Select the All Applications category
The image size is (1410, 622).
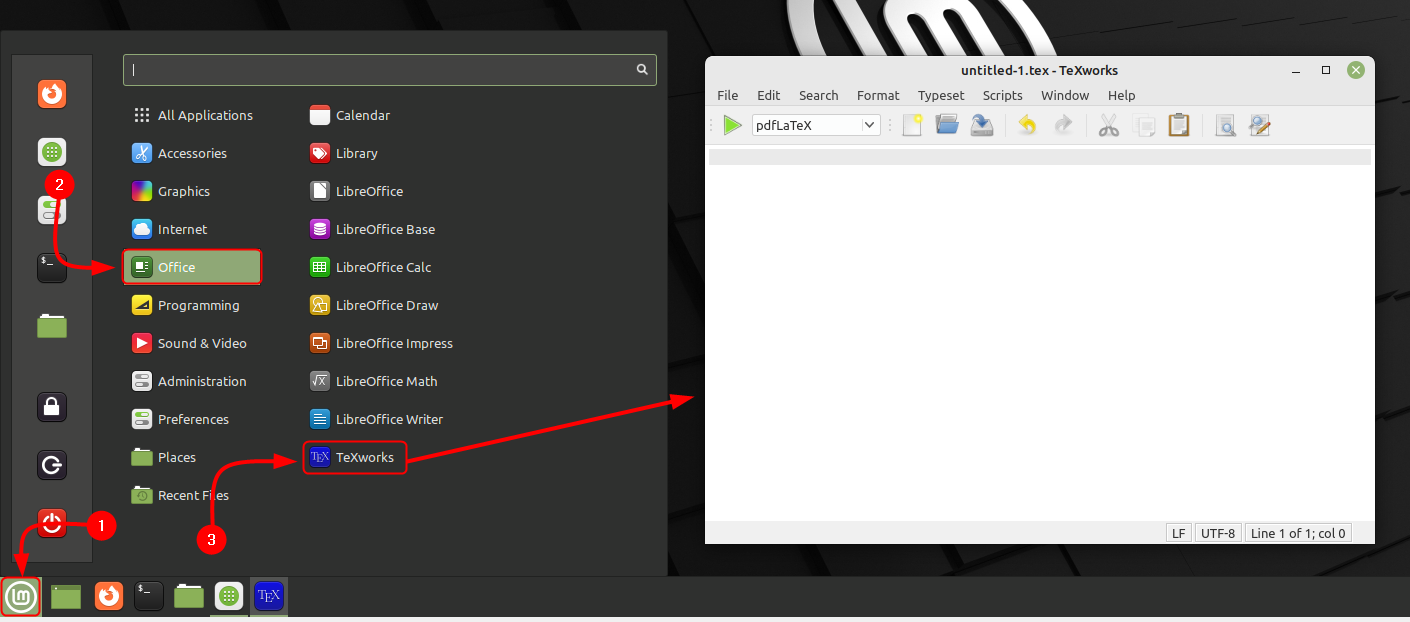pyautogui.click(x=193, y=115)
